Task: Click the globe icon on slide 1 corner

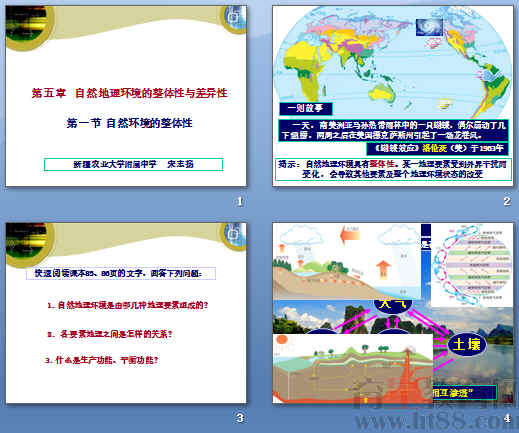Action: click(x=234, y=18)
